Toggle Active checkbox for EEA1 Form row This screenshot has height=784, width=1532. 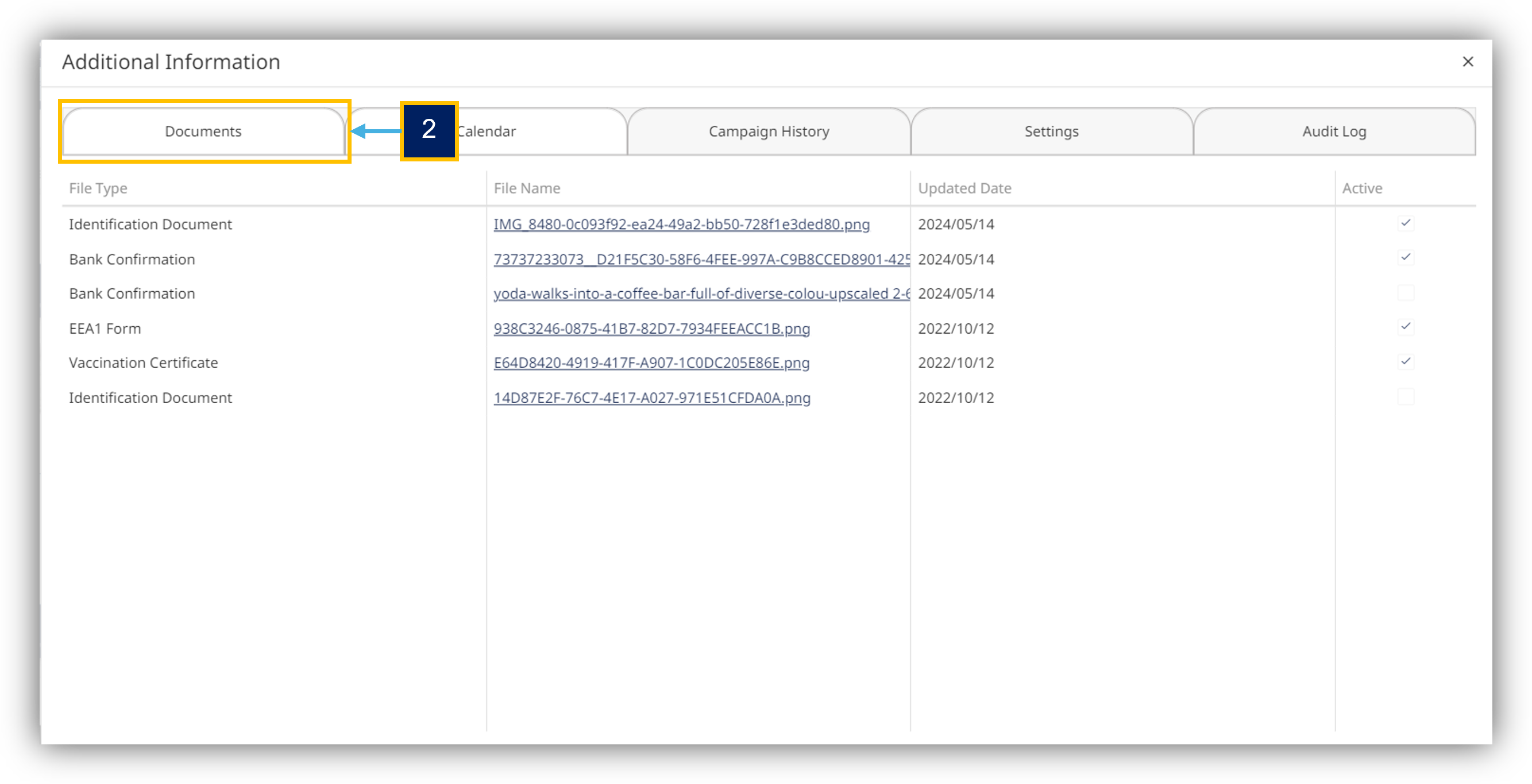point(1405,327)
